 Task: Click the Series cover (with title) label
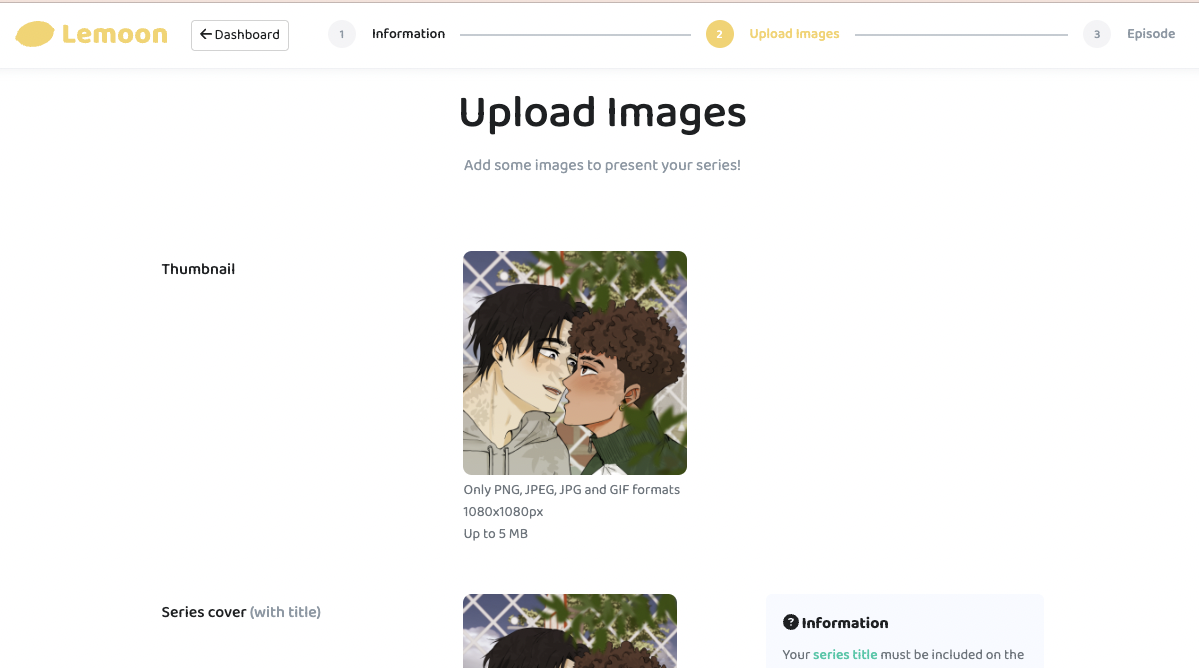point(241,612)
